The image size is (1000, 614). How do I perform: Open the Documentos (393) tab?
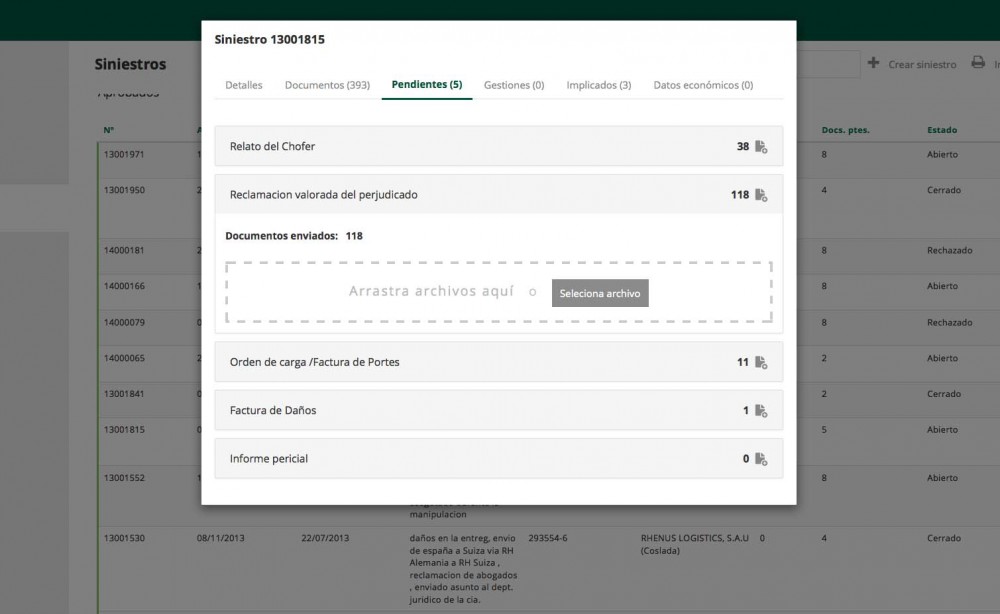point(327,86)
